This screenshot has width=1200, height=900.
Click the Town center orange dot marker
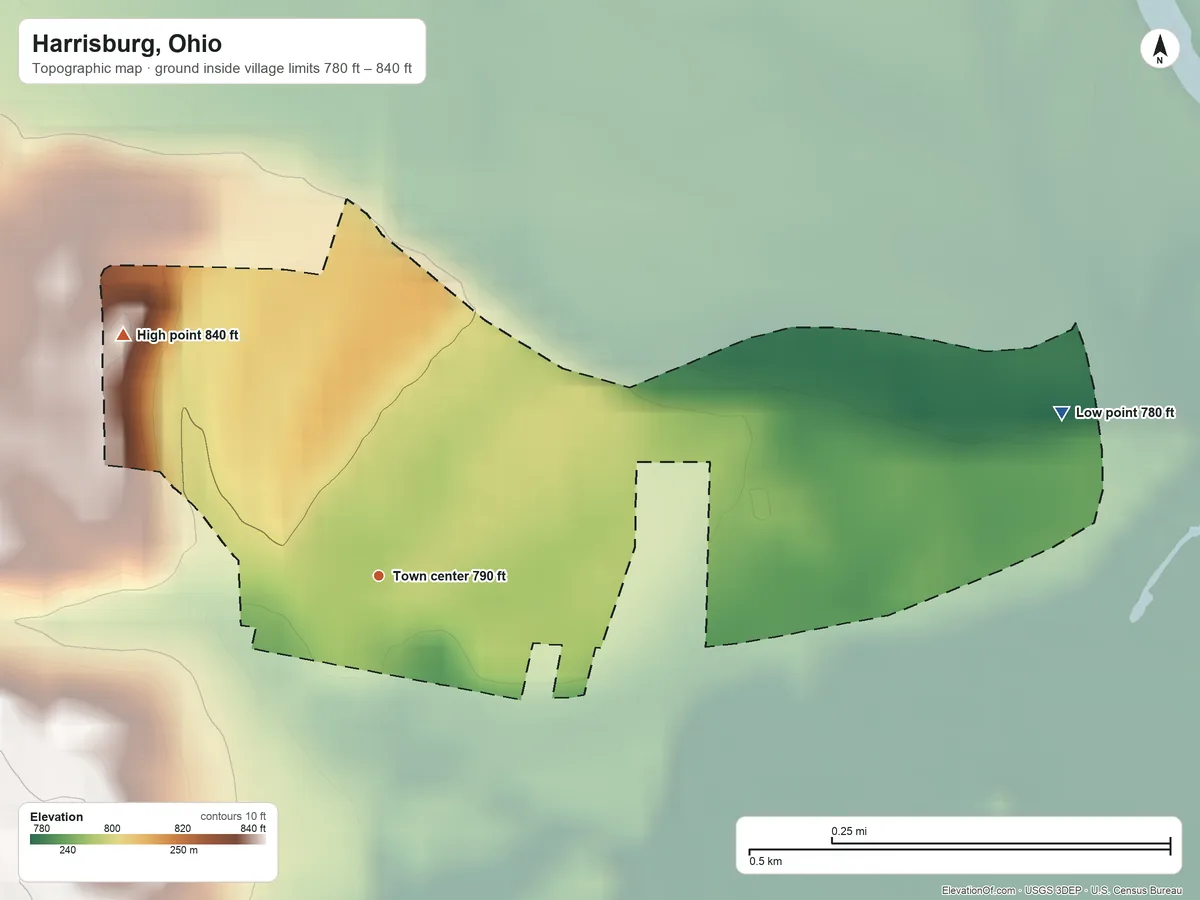(x=378, y=576)
